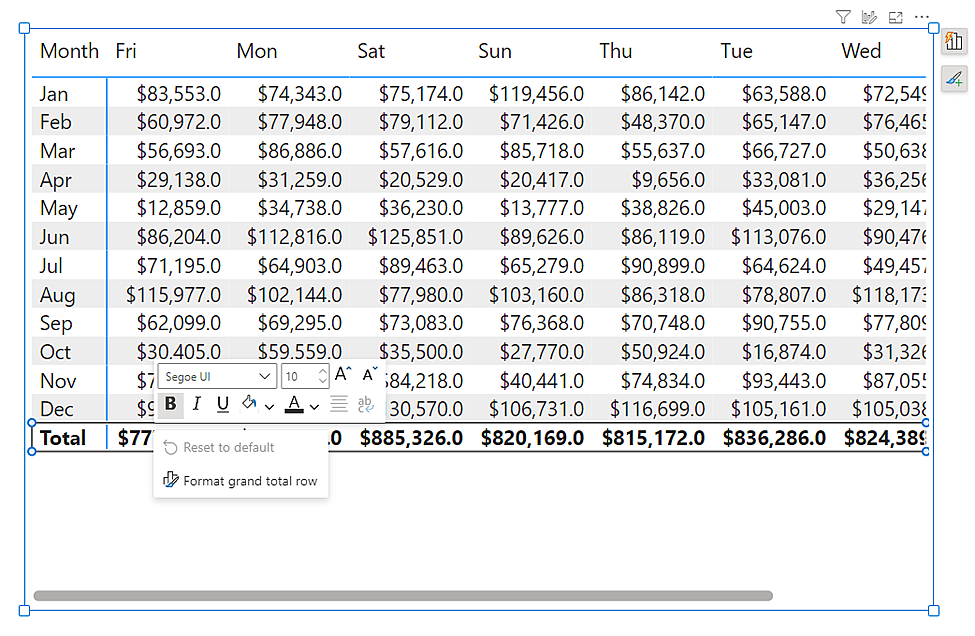Expand the fill color chevron dropdown
Viewport: 975px width, 636px height.
click(270, 404)
